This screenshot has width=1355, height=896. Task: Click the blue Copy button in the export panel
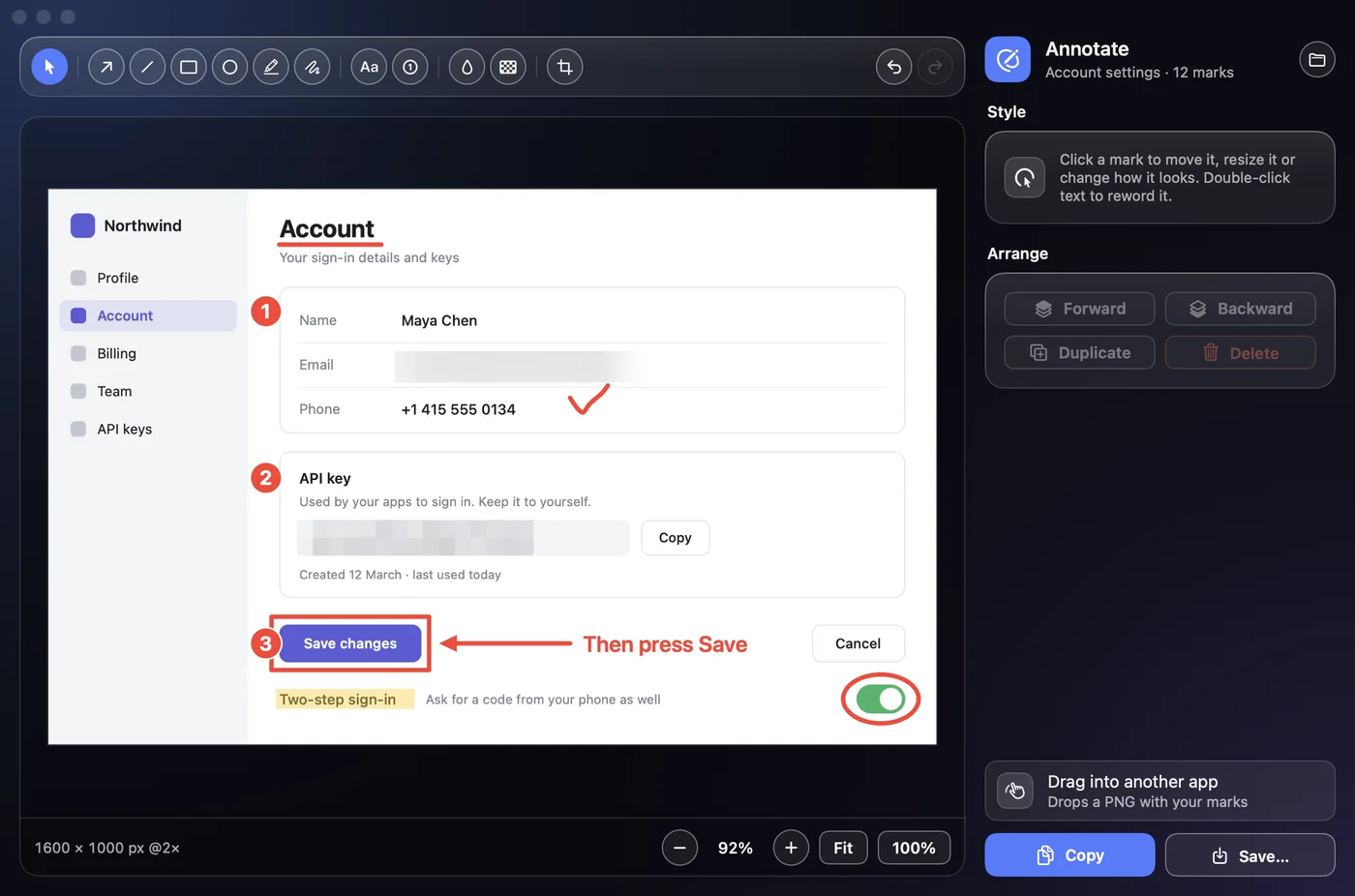[1069, 855]
